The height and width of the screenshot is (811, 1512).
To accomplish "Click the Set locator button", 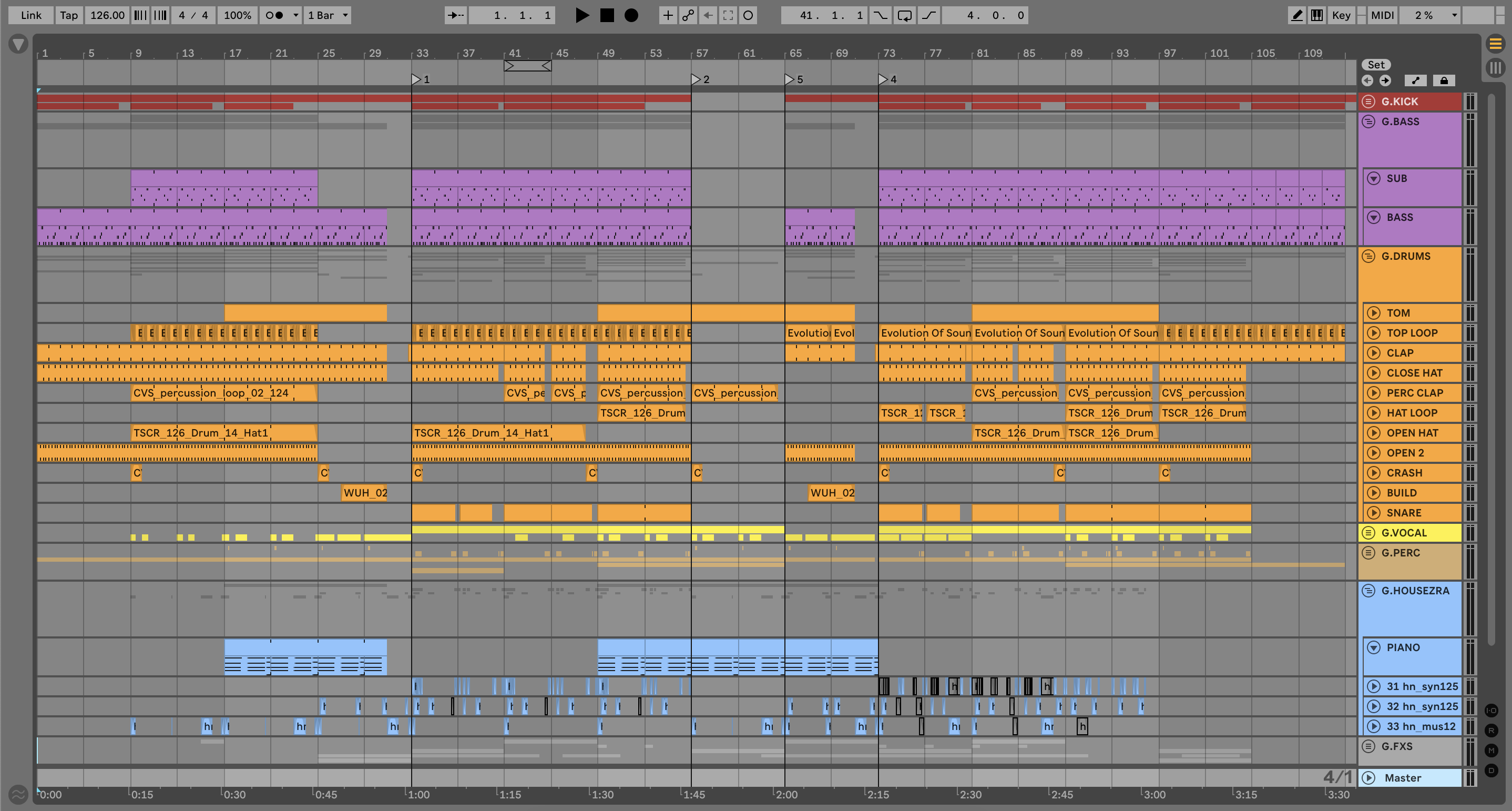I will tap(1376, 65).
